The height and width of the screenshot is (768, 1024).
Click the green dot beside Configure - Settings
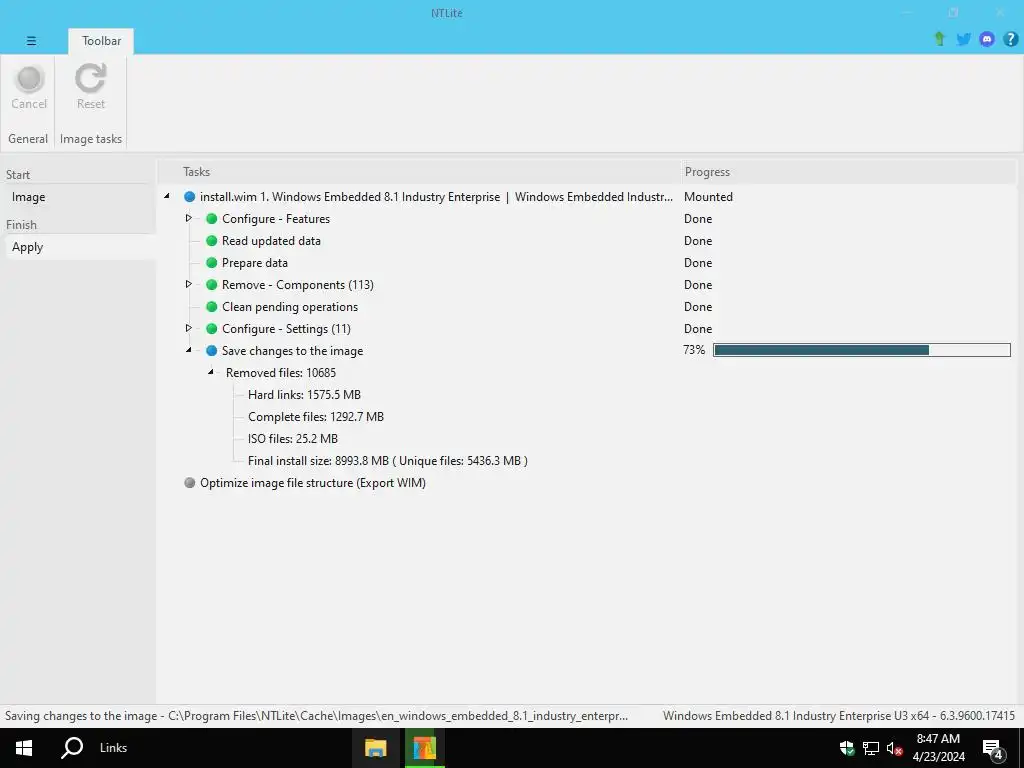212,328
